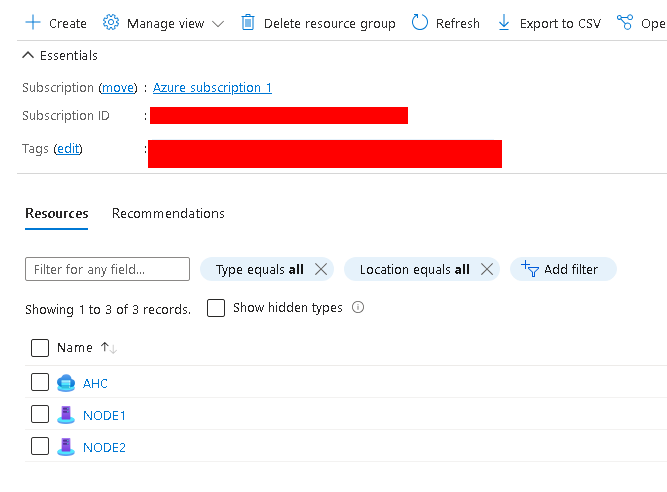Switch to the Recommendations tab
Screen dimensions: 667x492
coord(168,213)
